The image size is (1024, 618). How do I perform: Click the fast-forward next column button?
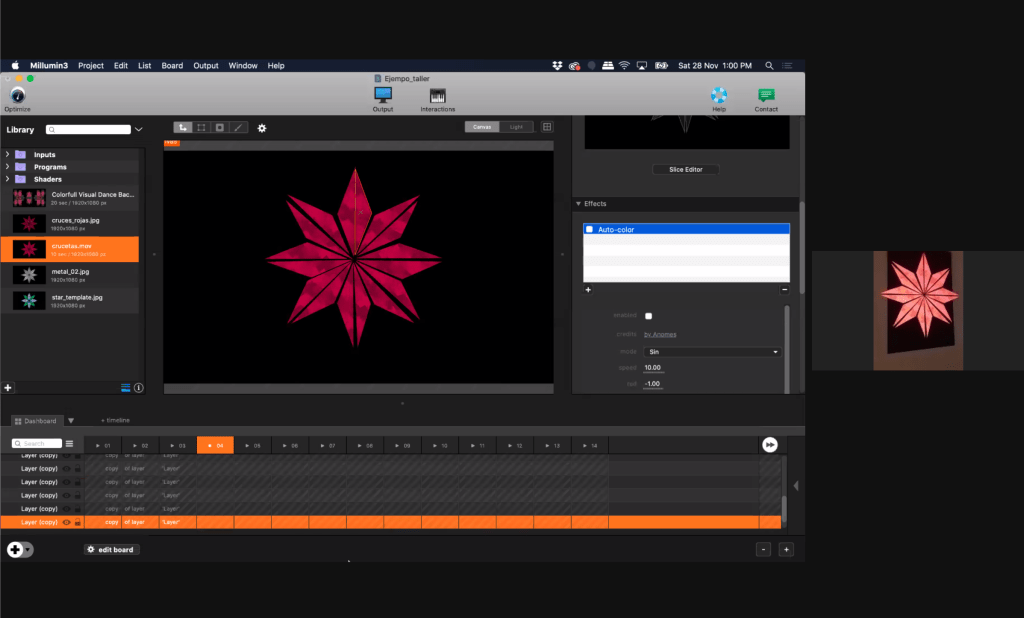(x=769, y=444)
